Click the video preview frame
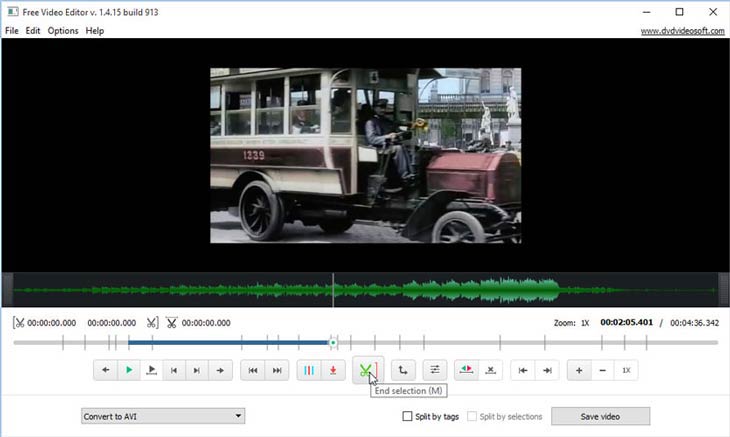730x437 pixels. [365, 155]
